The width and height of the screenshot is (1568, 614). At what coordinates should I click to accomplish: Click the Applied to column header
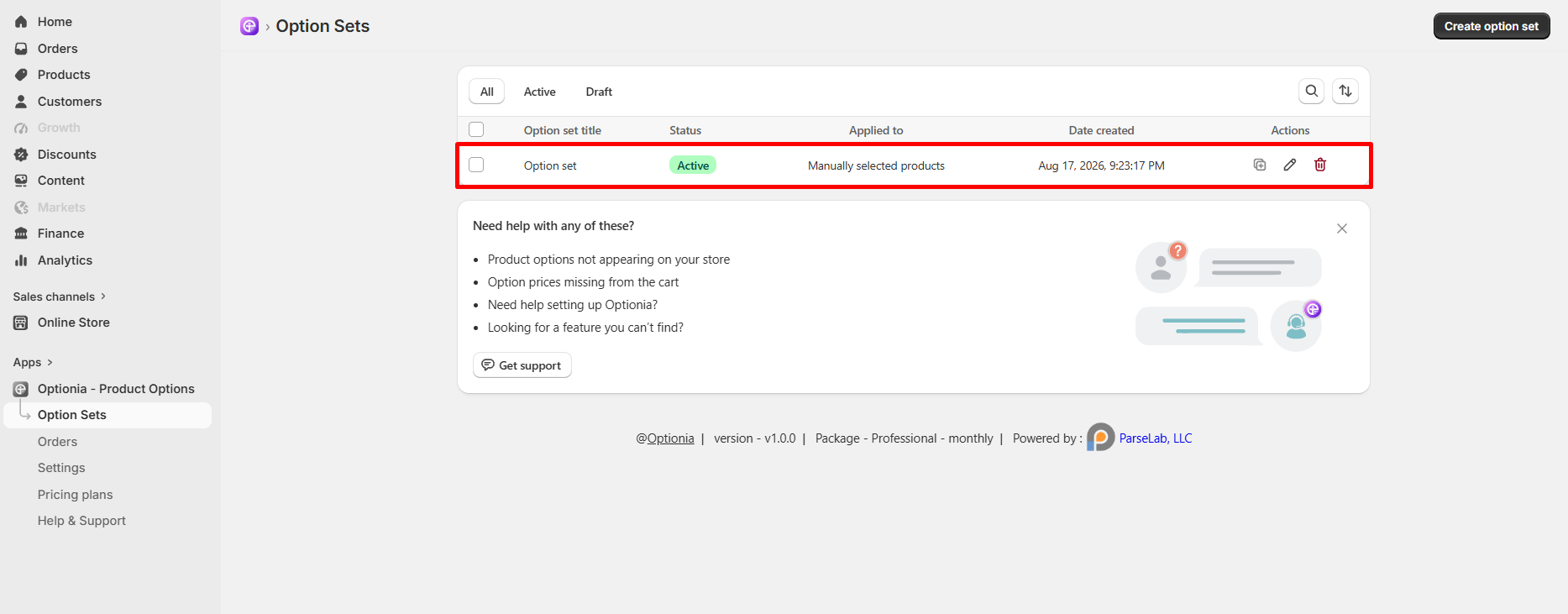coord(876,130)
